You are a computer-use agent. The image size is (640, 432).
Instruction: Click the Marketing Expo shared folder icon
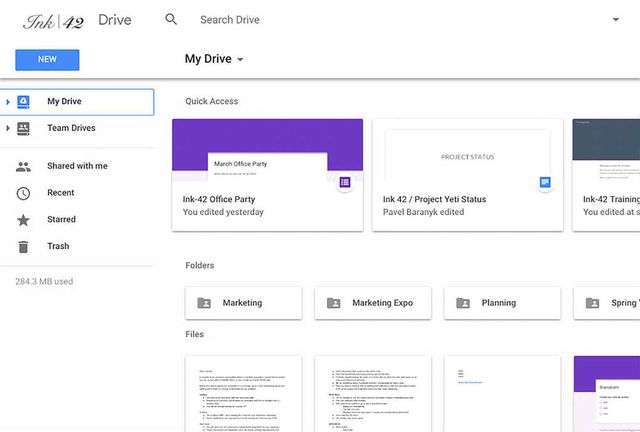(333, 303)
